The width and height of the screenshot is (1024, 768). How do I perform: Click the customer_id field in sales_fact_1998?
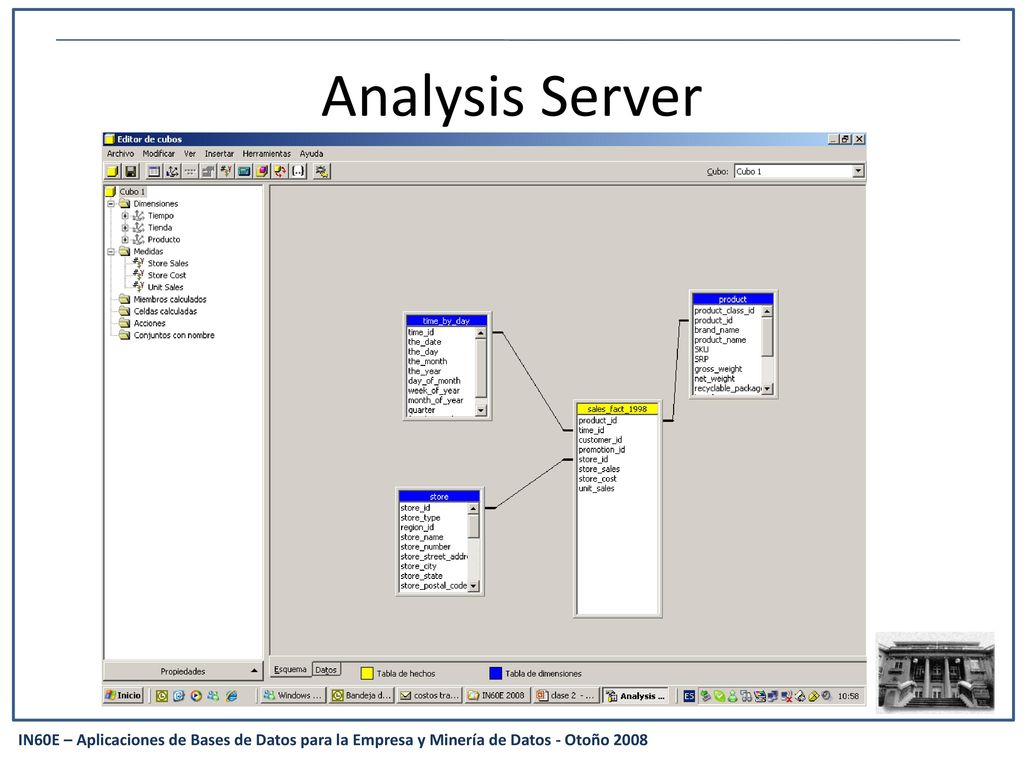(600, 440)
